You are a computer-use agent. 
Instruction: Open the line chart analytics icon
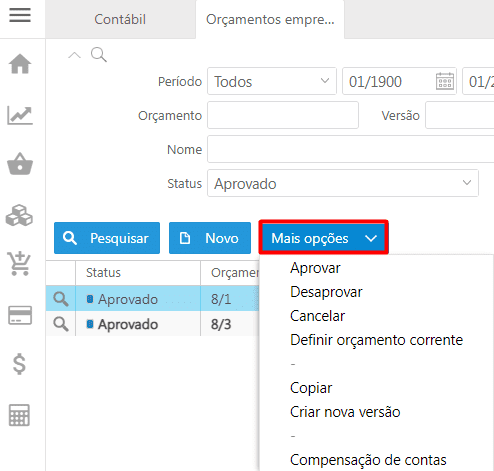point(20,115)
